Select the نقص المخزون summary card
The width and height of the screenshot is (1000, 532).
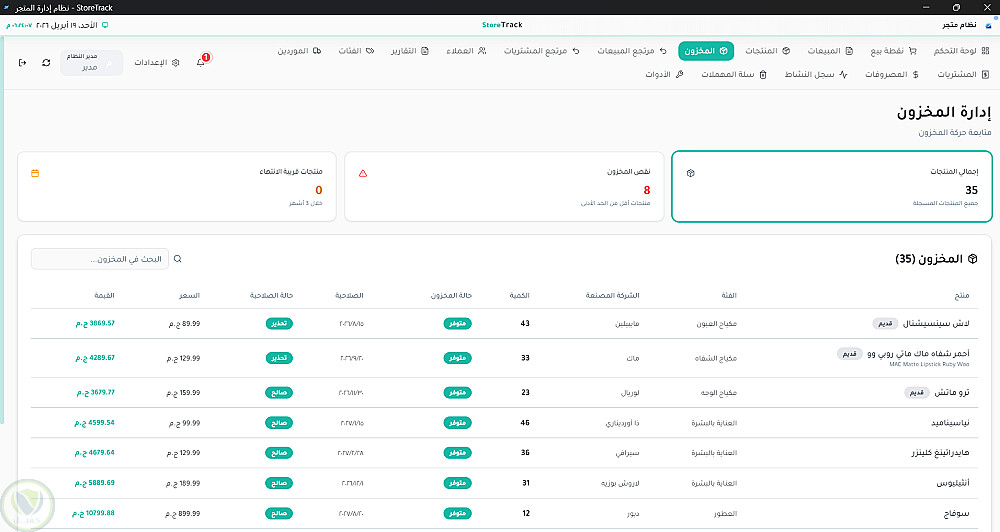504,186
